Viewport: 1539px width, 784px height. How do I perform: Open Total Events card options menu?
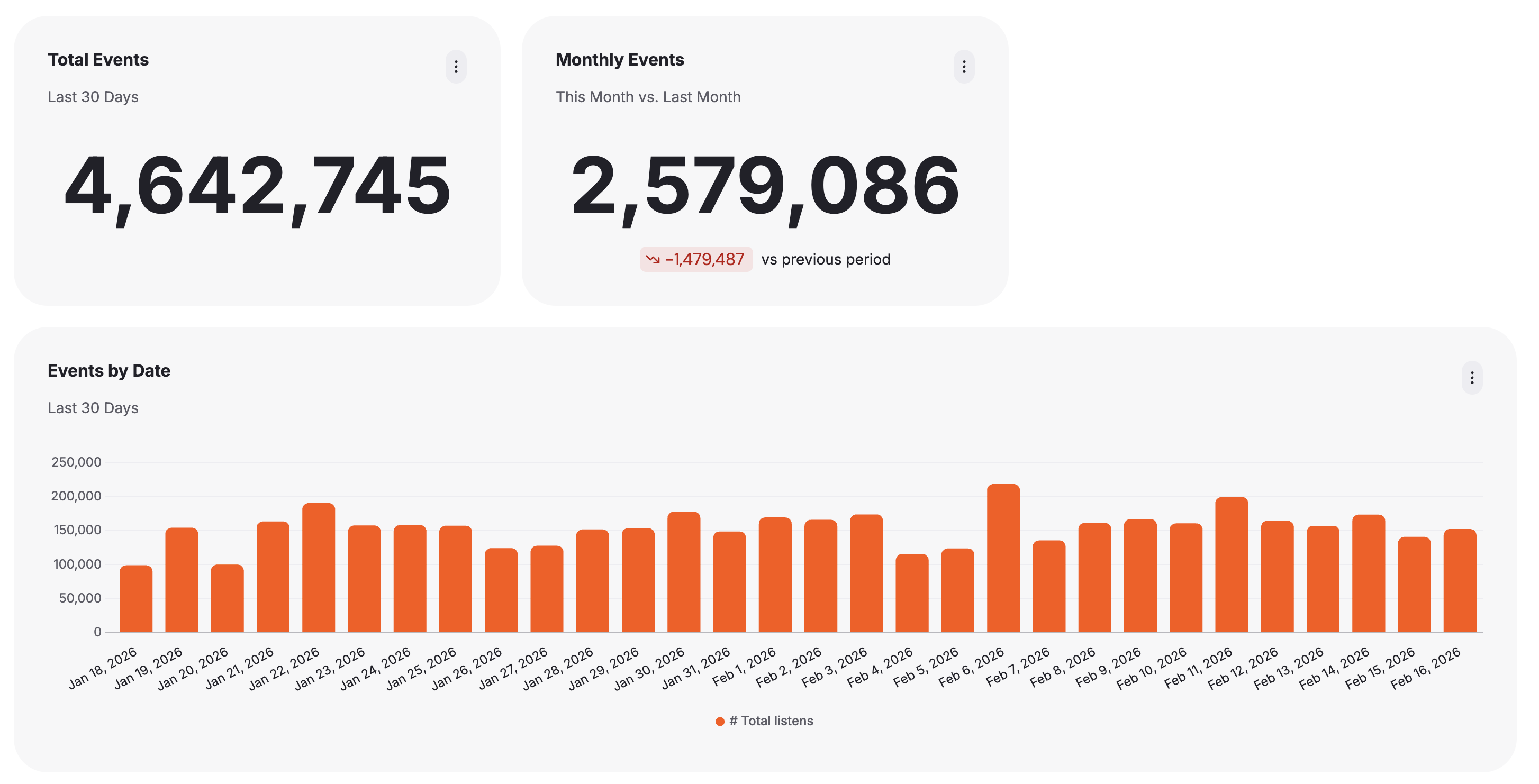point(456,67)
